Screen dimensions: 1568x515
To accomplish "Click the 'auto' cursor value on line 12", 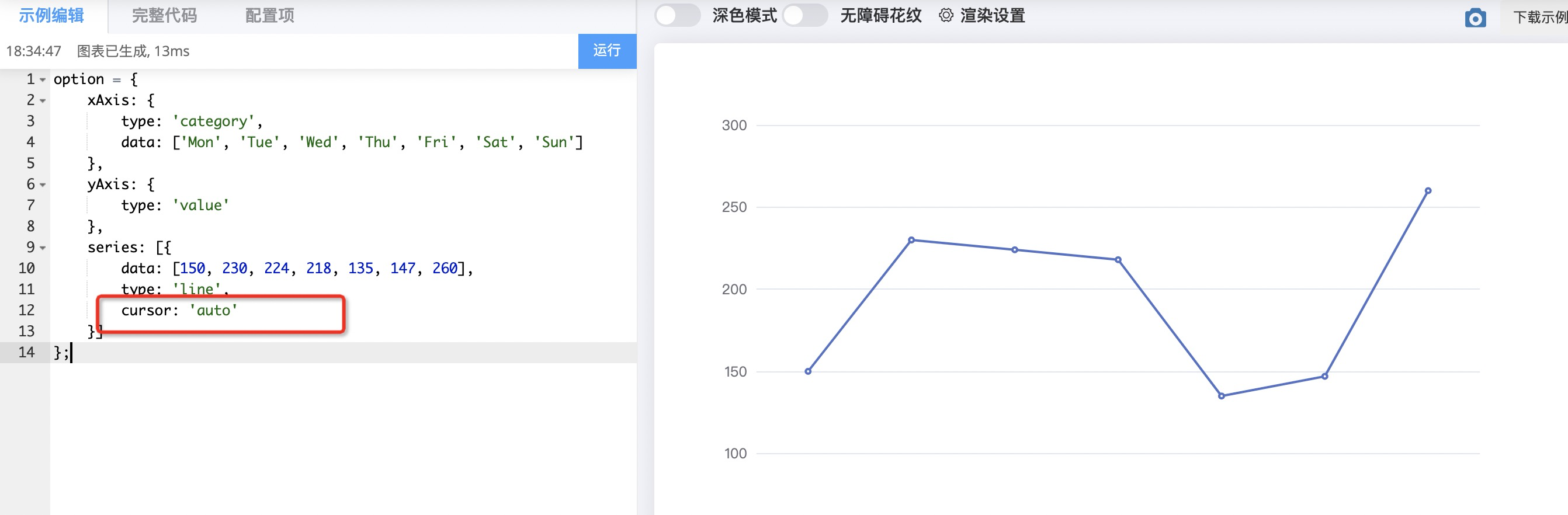I will click(213, 310).
